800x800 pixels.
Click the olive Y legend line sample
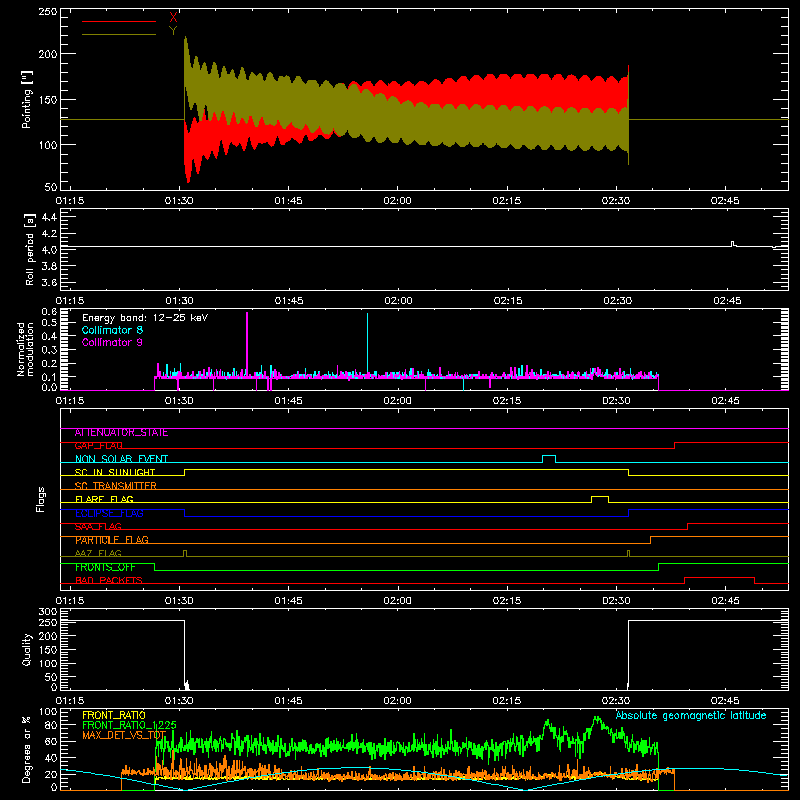point(119,34)
